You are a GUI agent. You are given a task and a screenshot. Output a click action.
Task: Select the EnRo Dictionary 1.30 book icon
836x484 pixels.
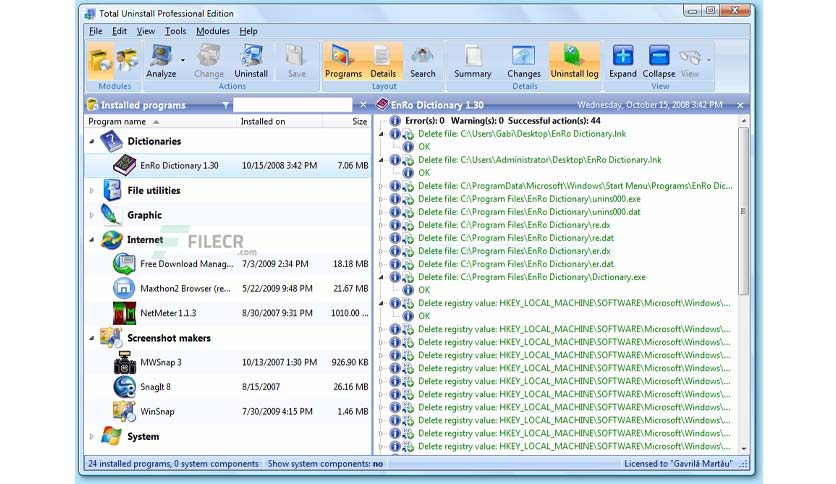(x=124, y=165)
